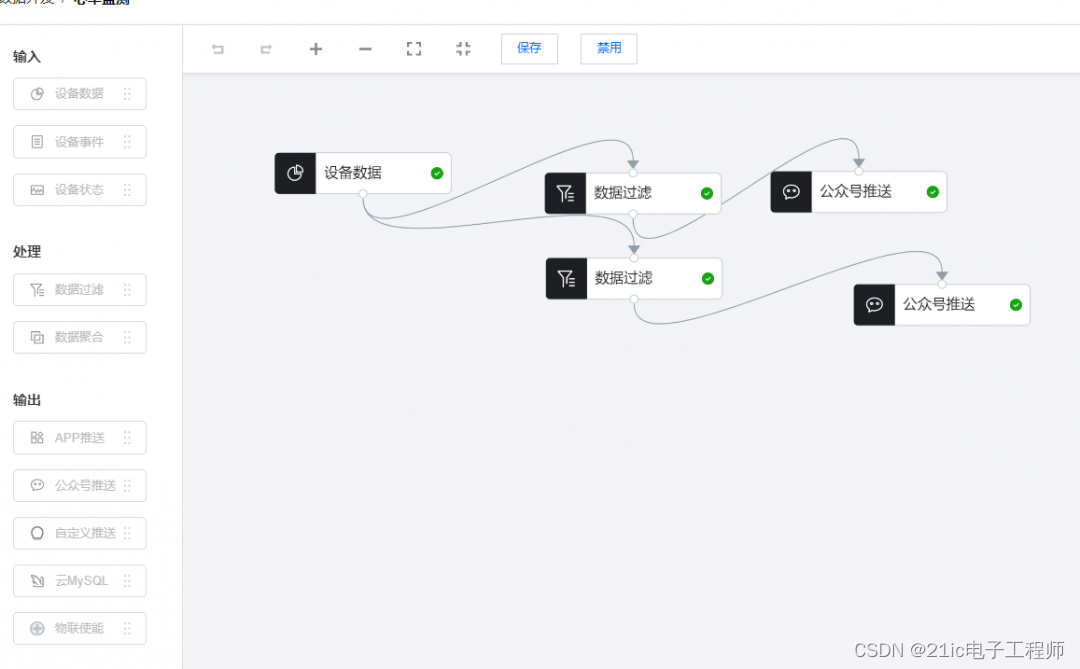Select the 自定义推送 output item
This screenshot has height=669, width=1080.
click(80, 533)
